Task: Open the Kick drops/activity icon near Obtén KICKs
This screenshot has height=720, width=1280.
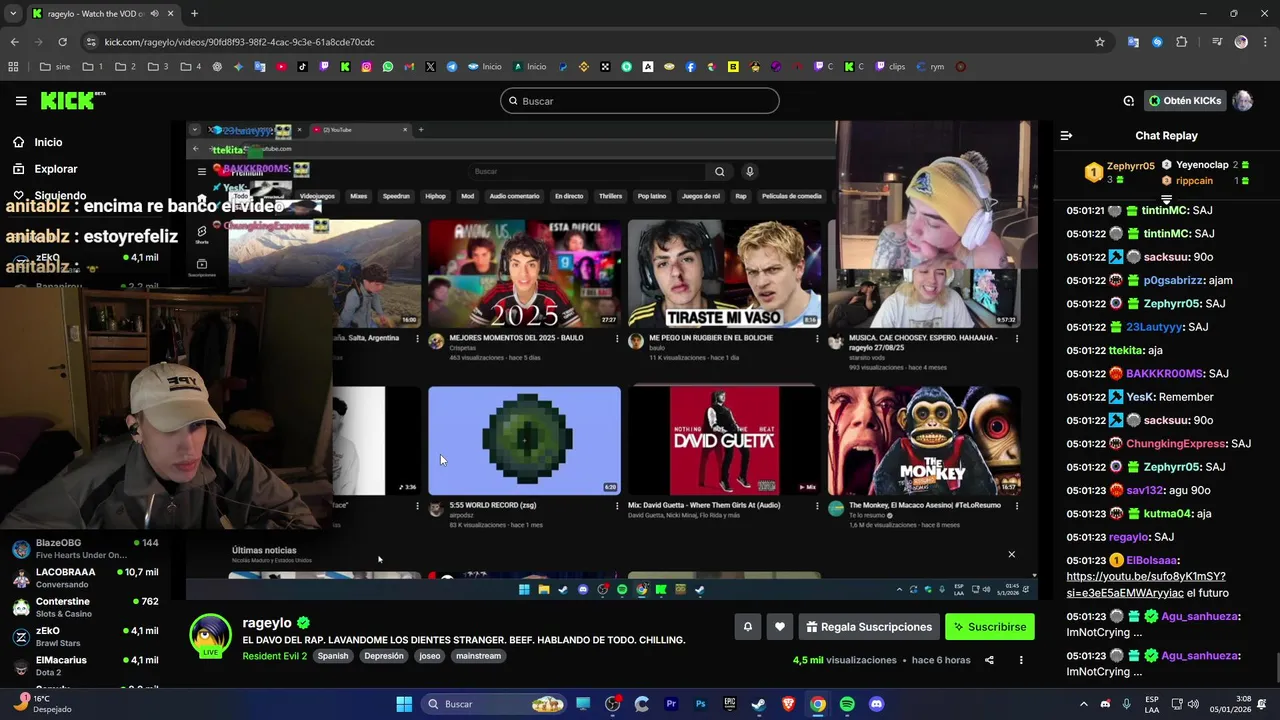Action: click(1129, 101)
